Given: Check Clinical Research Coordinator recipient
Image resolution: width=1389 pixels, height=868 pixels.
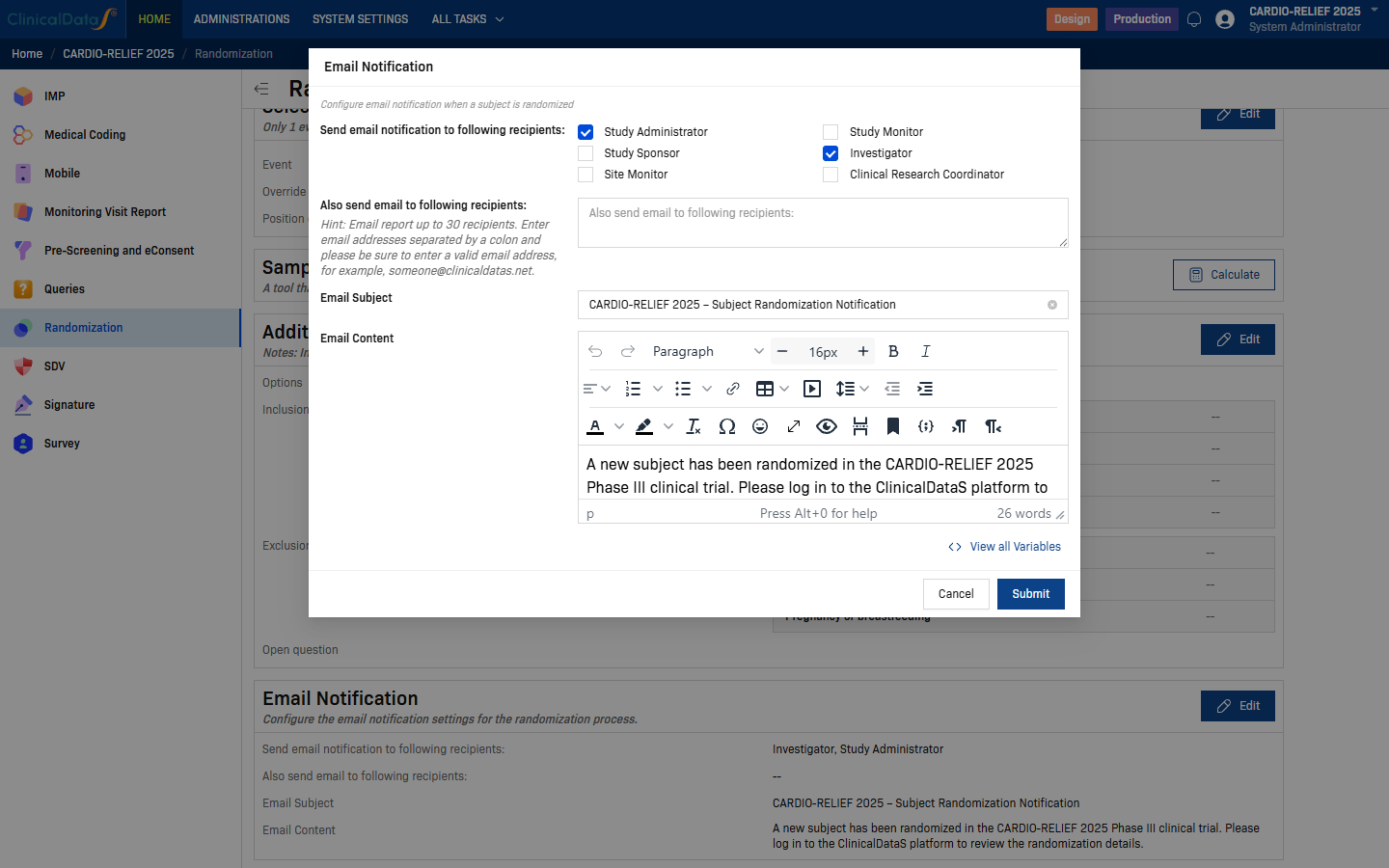Looking at the screenshot, I should (831, 175).
